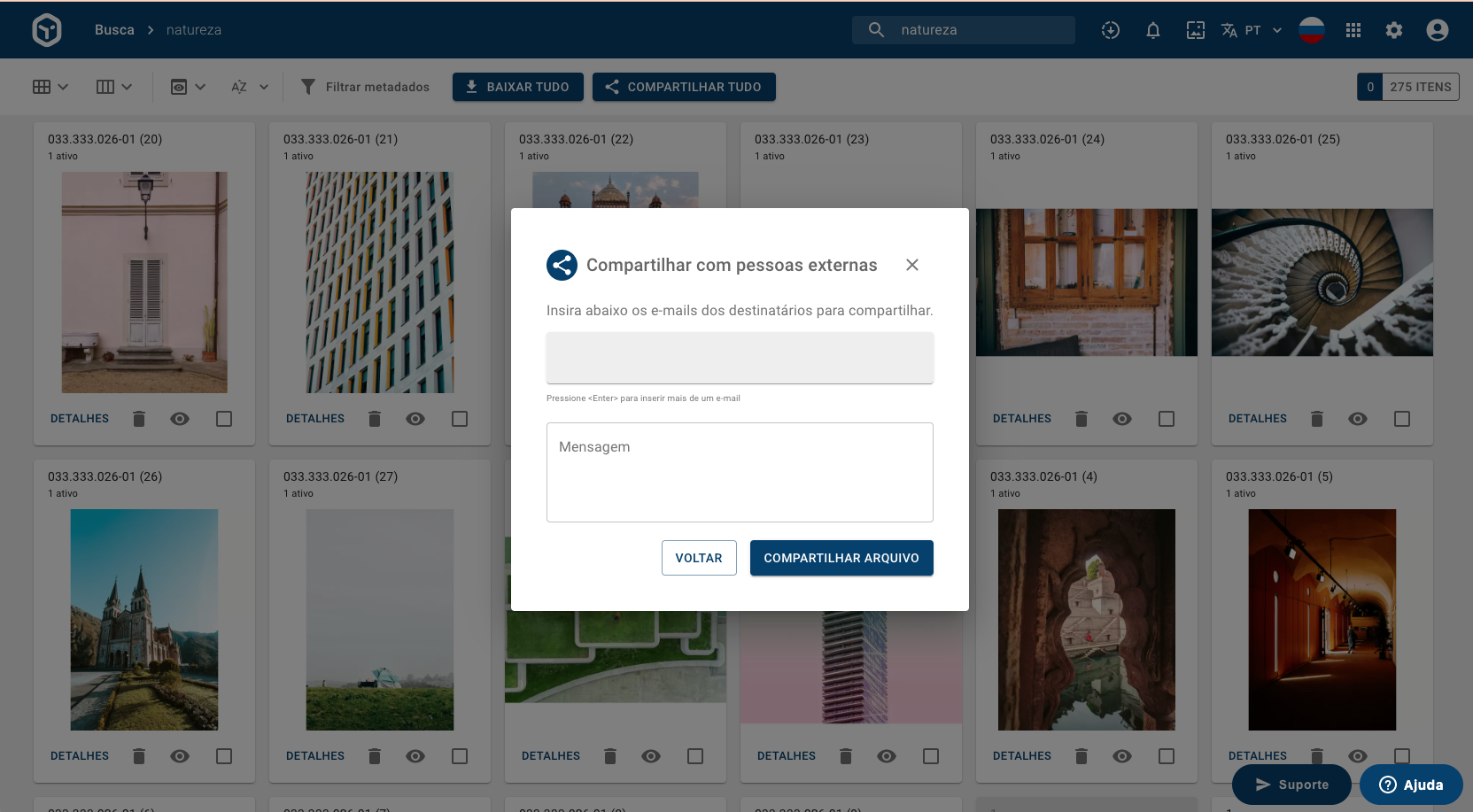Delete item 033.333.026-01 (26)

139,756
